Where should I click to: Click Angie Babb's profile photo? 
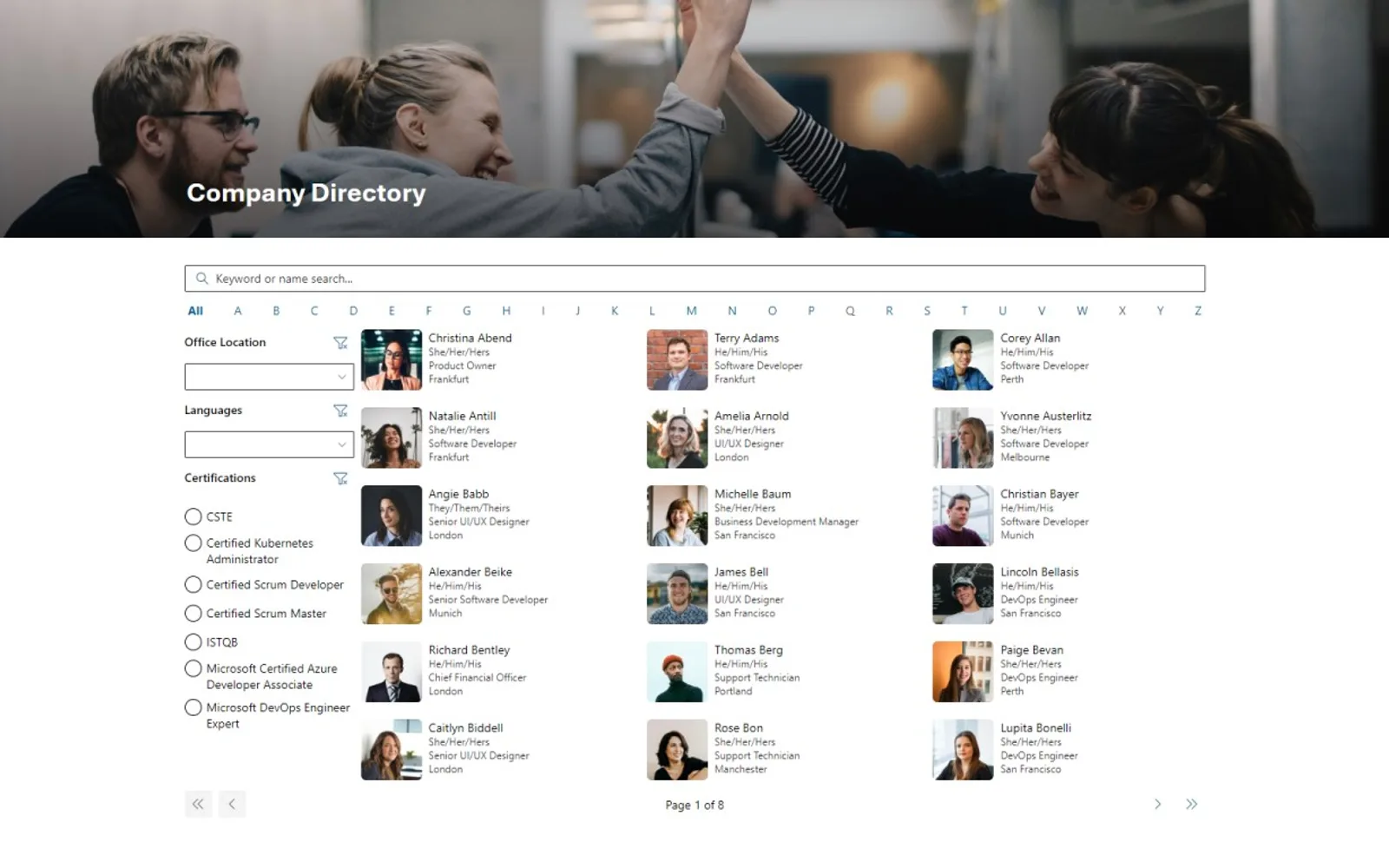pos(392,516)
